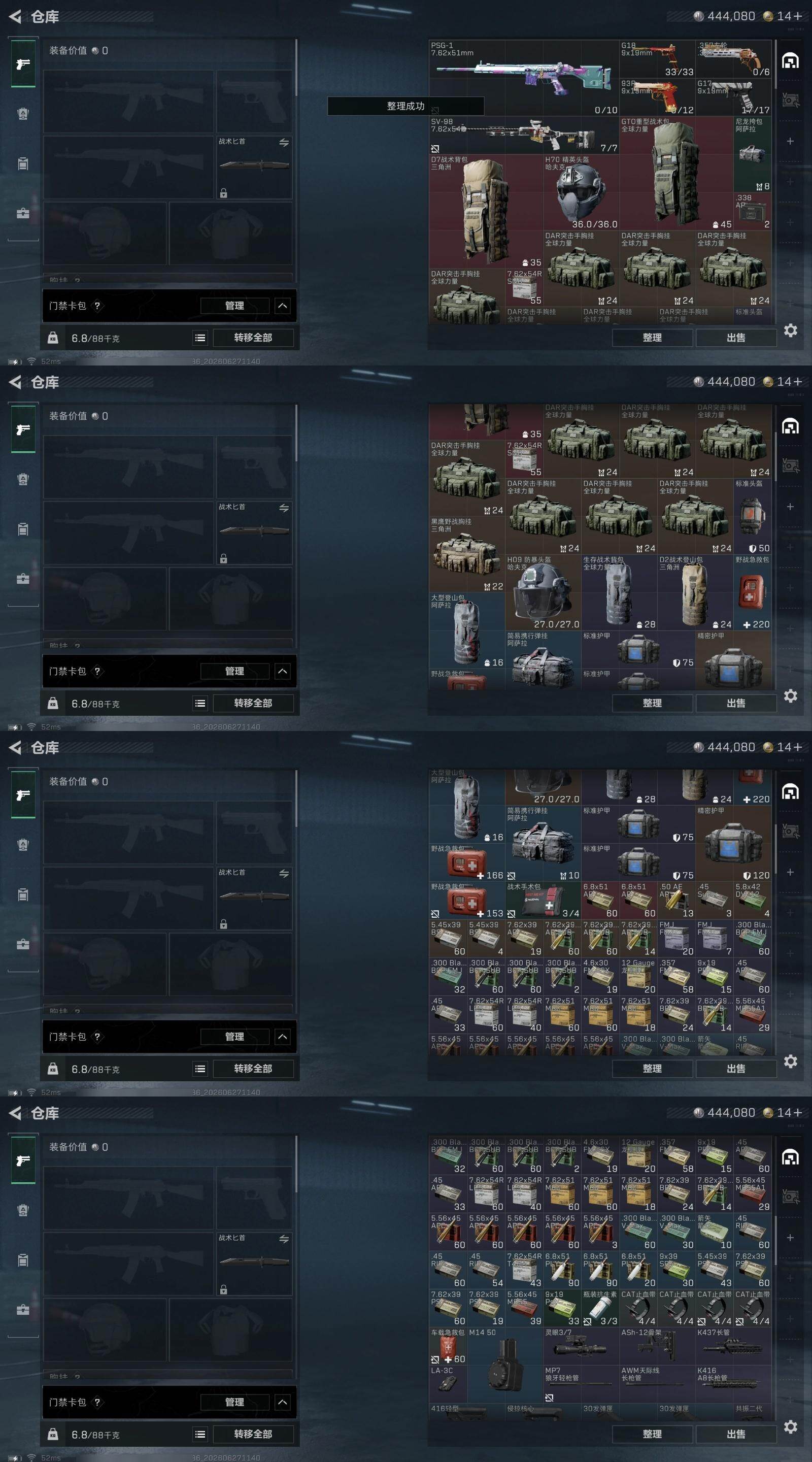Toggle list view icon beside 转移全部, PSG-1 screenshot
The height and width of the screenshot is (1462, 812).
click(x=200, y=338)
